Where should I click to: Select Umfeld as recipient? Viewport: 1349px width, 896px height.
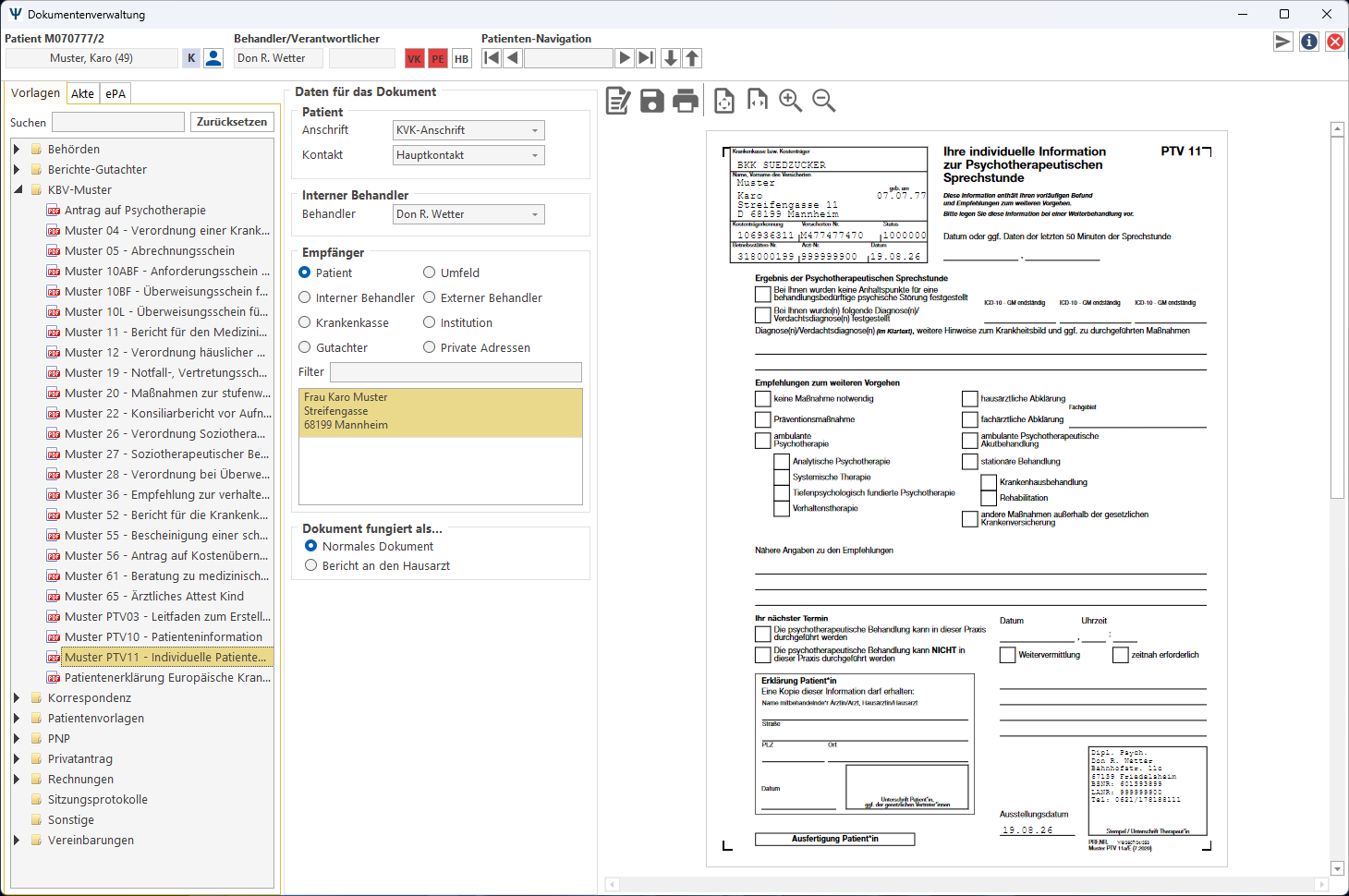[452, 272]
